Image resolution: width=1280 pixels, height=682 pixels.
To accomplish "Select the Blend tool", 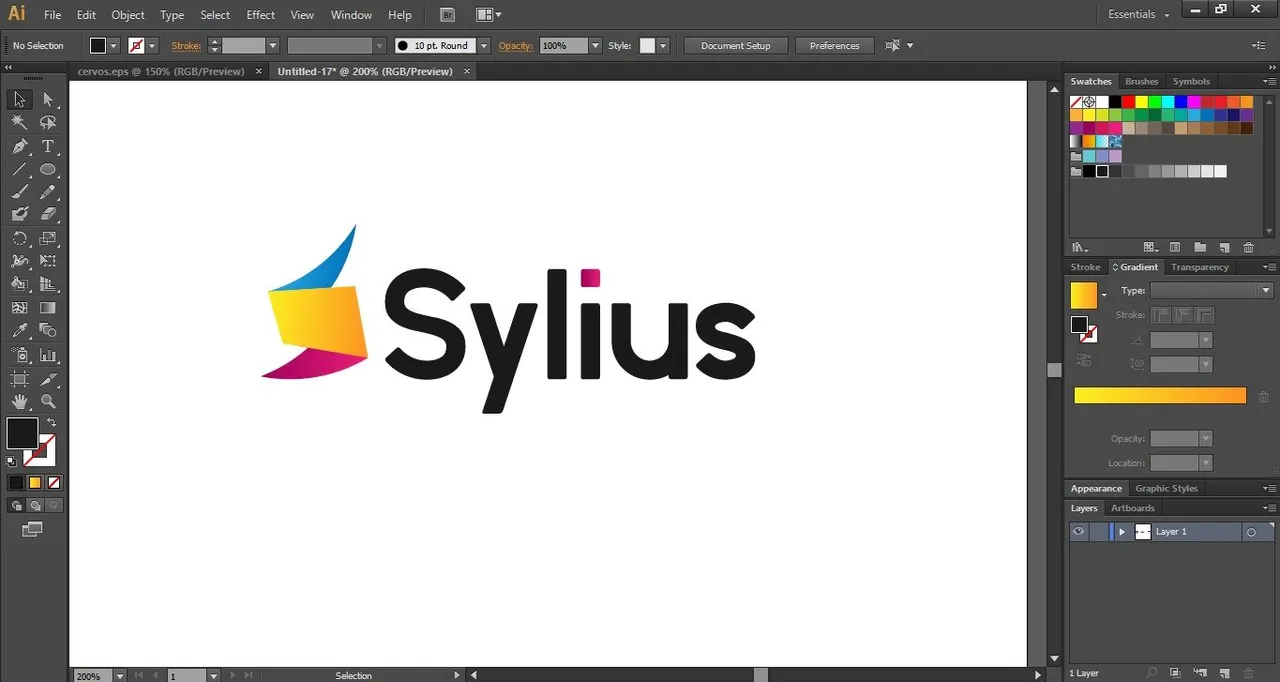I will [x=48, y=330].
